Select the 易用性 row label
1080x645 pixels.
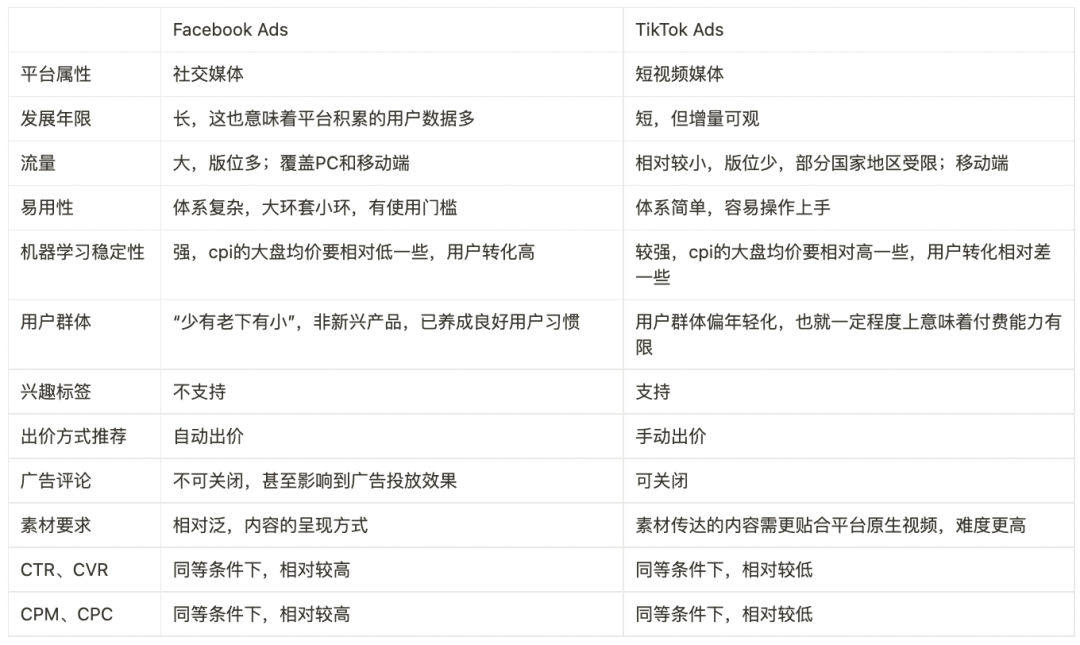47,207
